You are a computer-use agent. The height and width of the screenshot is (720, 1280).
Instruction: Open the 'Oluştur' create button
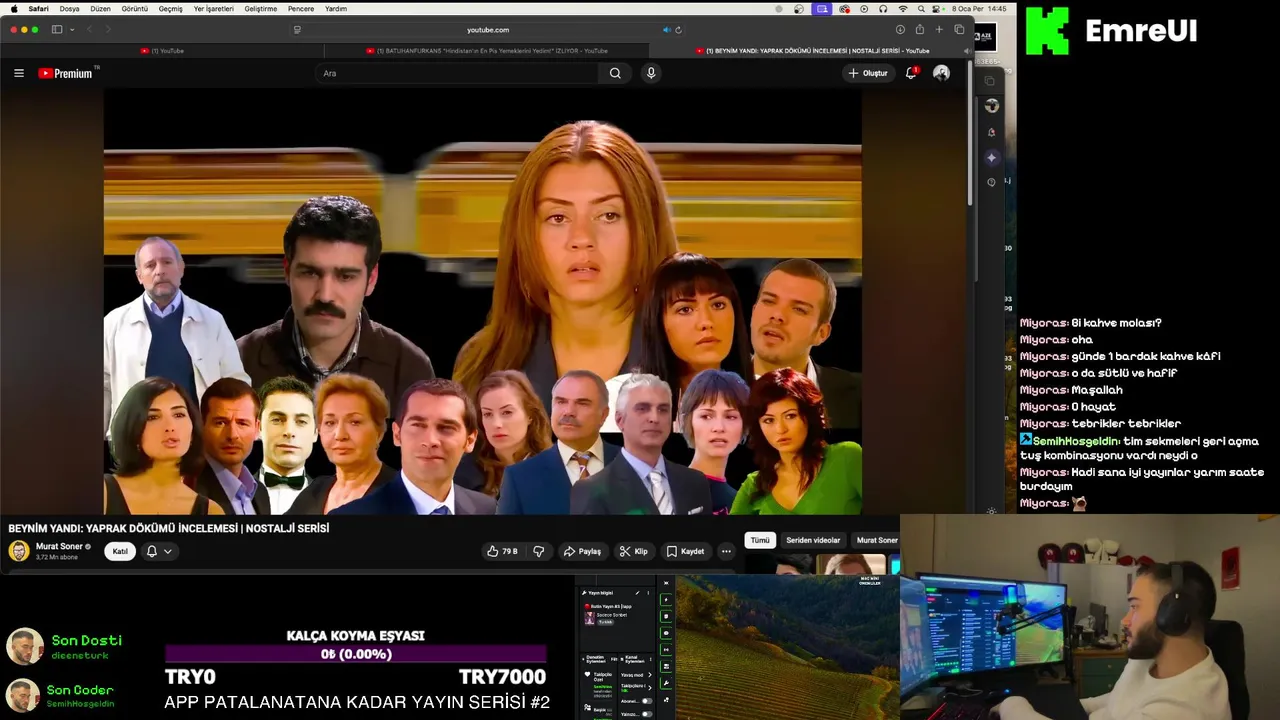click(x=867, y=73)
